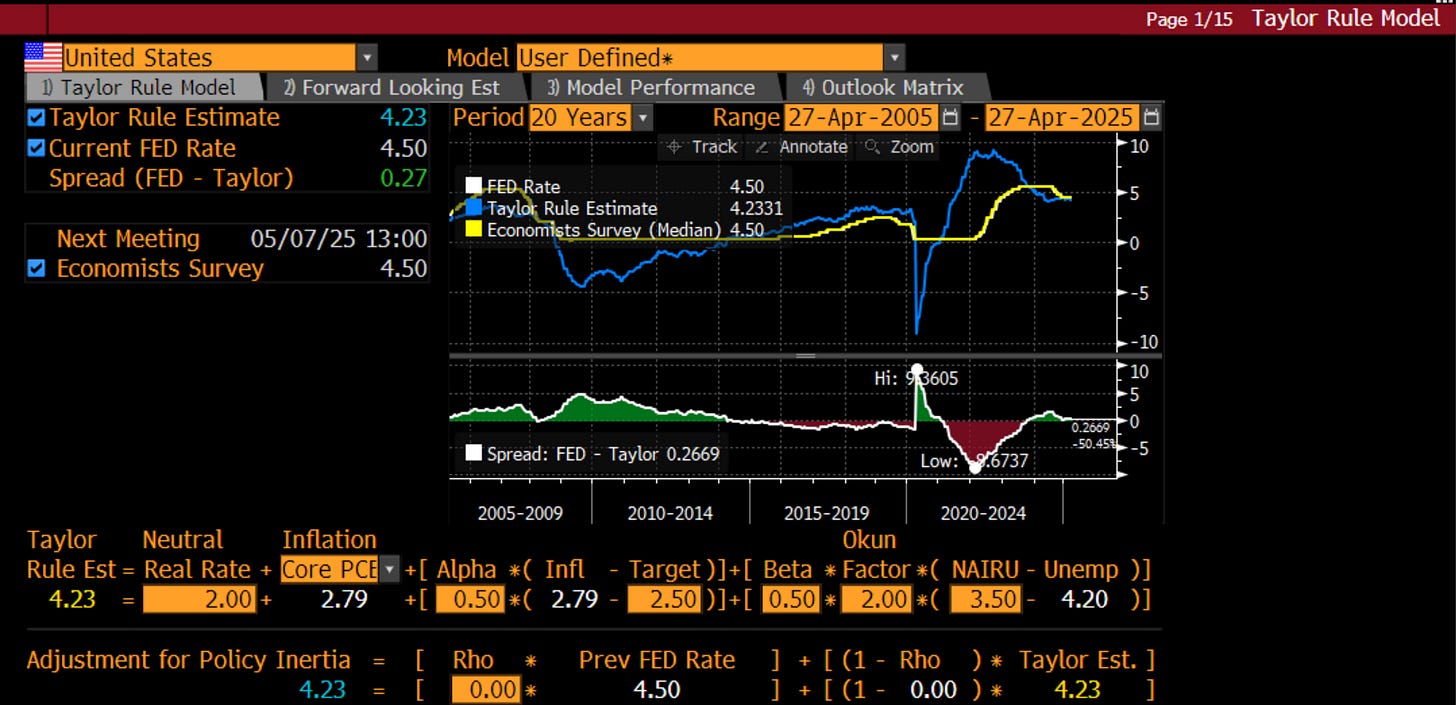This screenshot has height=705, width=1456.
Task: Click the Hi: 9.3605 marker on spread chart
Action: pos(916,370)
